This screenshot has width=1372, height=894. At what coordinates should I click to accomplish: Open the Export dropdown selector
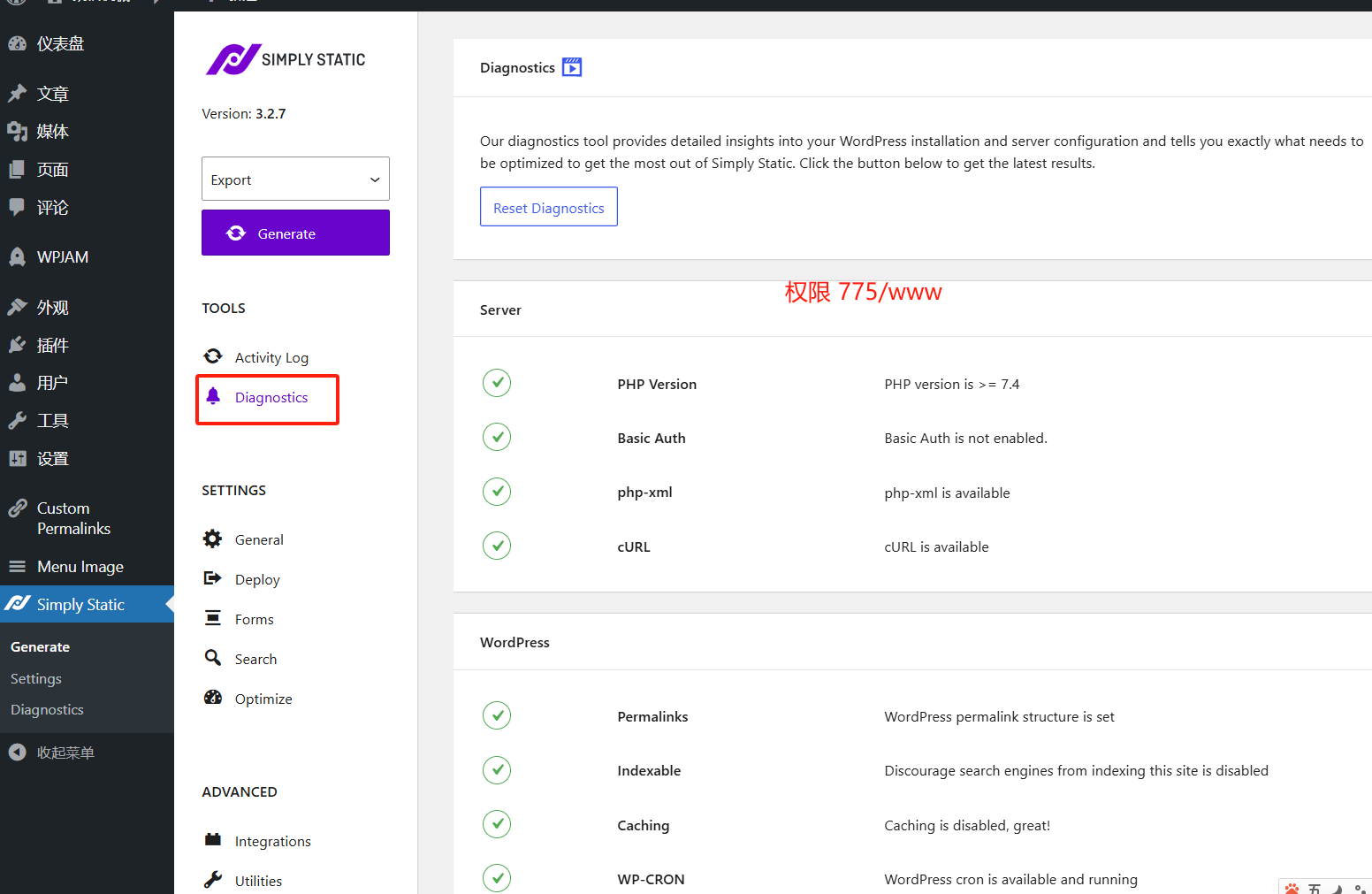point(295,179)
